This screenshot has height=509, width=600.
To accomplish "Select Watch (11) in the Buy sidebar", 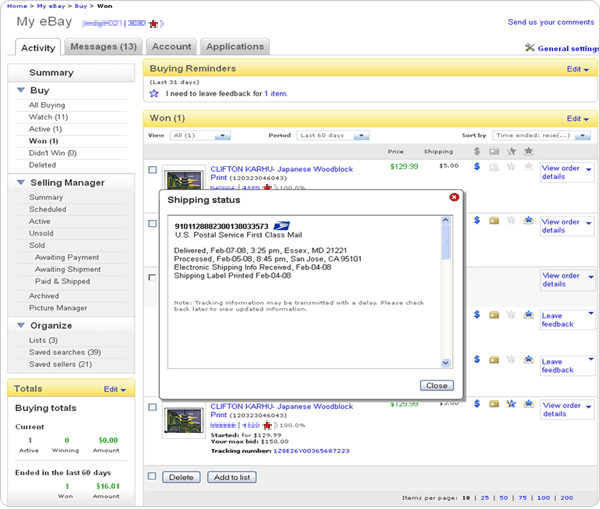I will click(x=48, y=117).
